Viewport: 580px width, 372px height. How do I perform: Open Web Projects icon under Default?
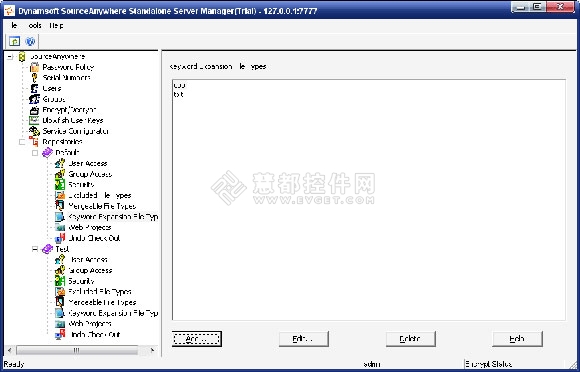coord(60,227)
